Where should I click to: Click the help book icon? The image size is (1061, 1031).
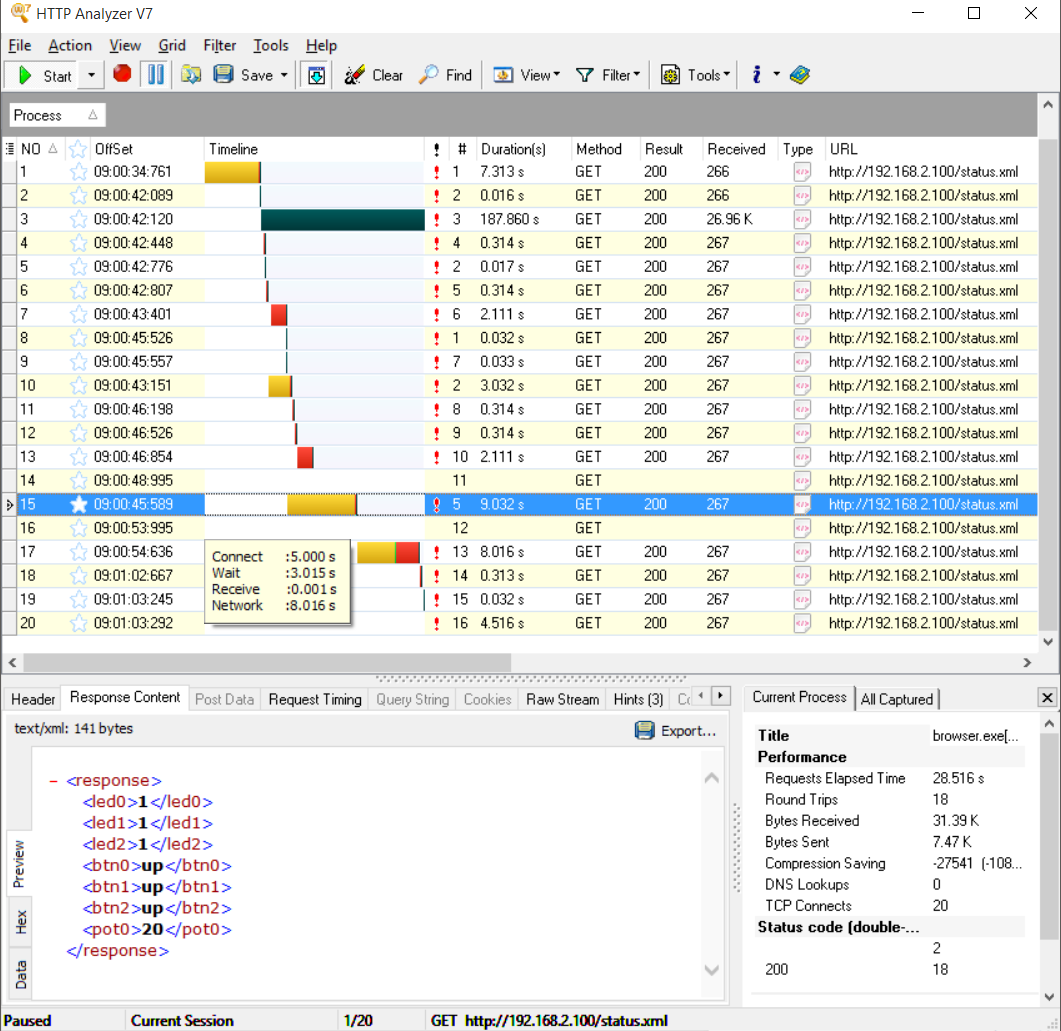click(800, 75)
